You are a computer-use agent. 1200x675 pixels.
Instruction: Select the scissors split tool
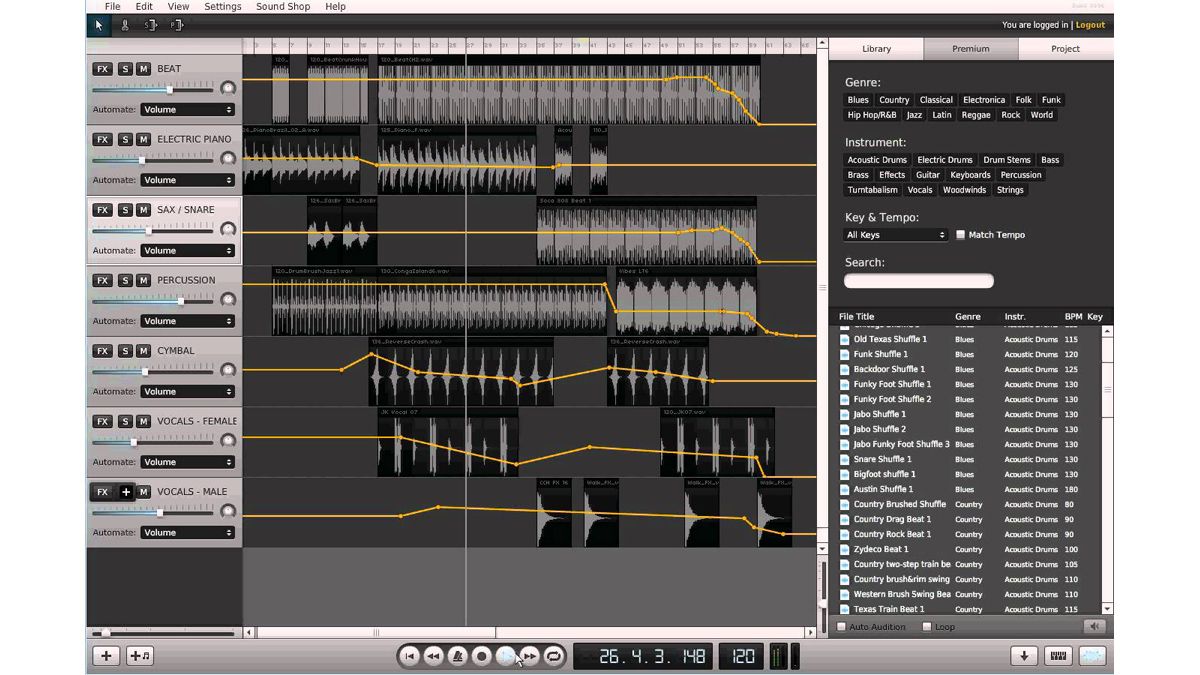click(x=125, y=25)
